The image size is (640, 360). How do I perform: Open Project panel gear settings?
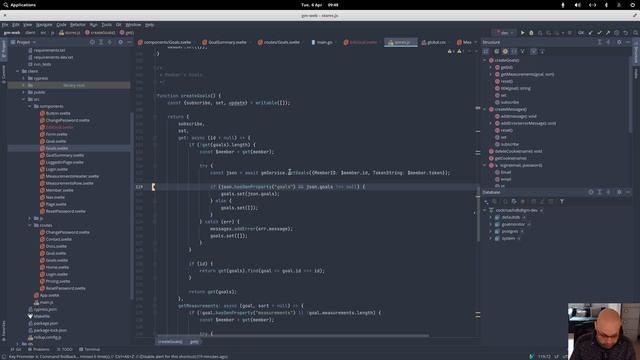point(120,42)
